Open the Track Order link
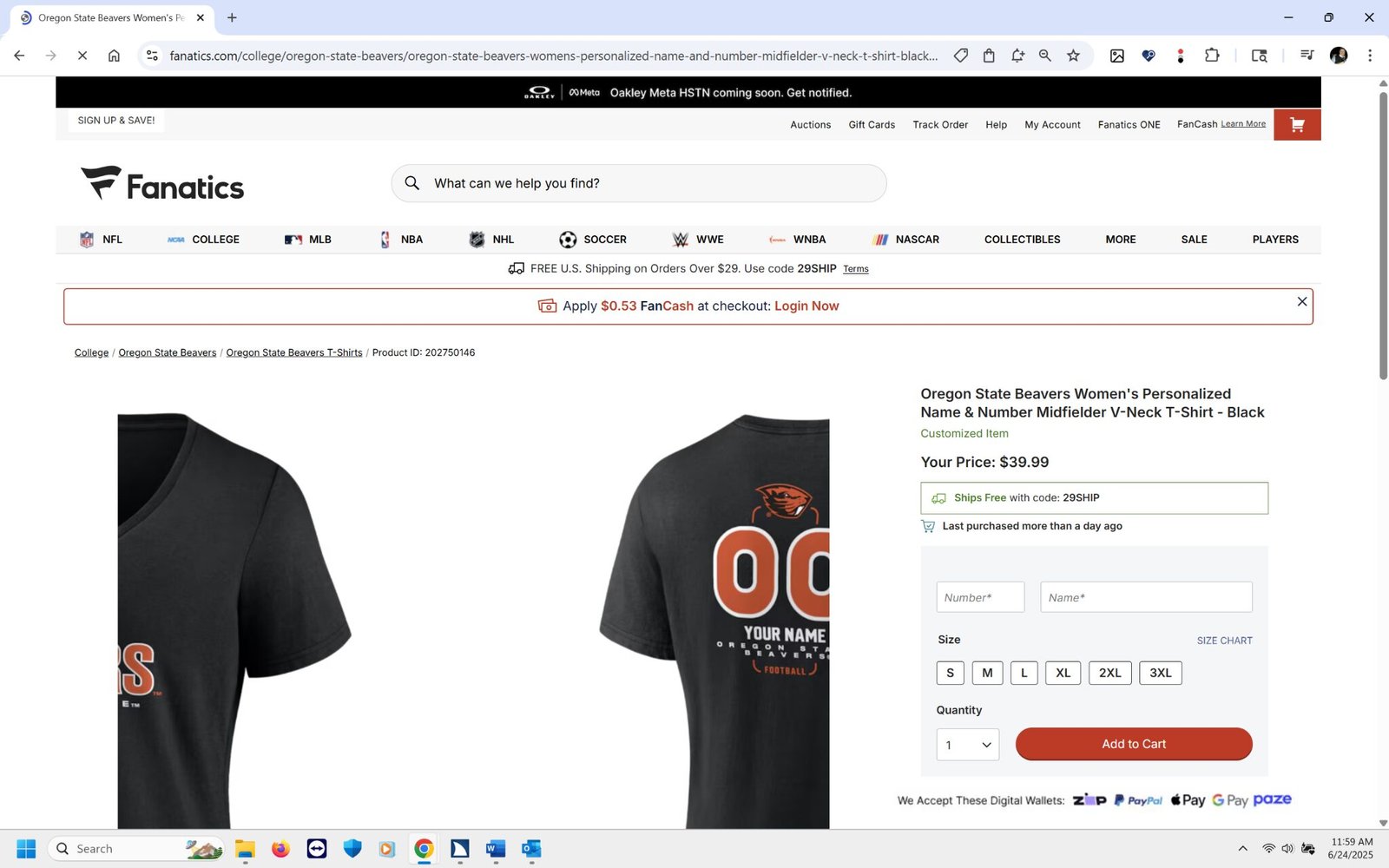This screenshot has width=1389, height=868. click(940, 125)
